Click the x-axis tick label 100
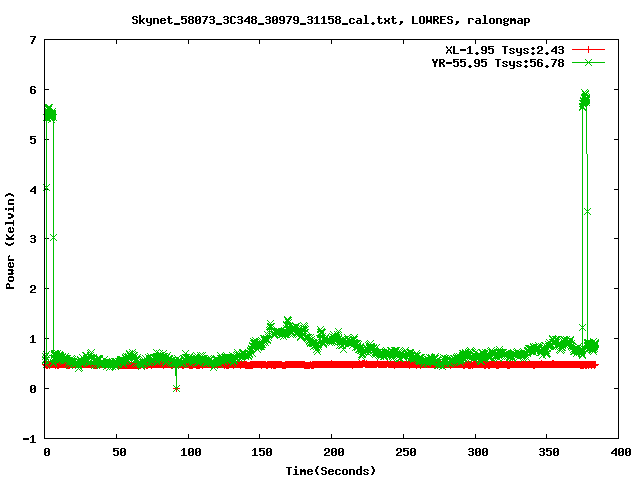Screen dimensions: 640x480 (x=191, y=452)
